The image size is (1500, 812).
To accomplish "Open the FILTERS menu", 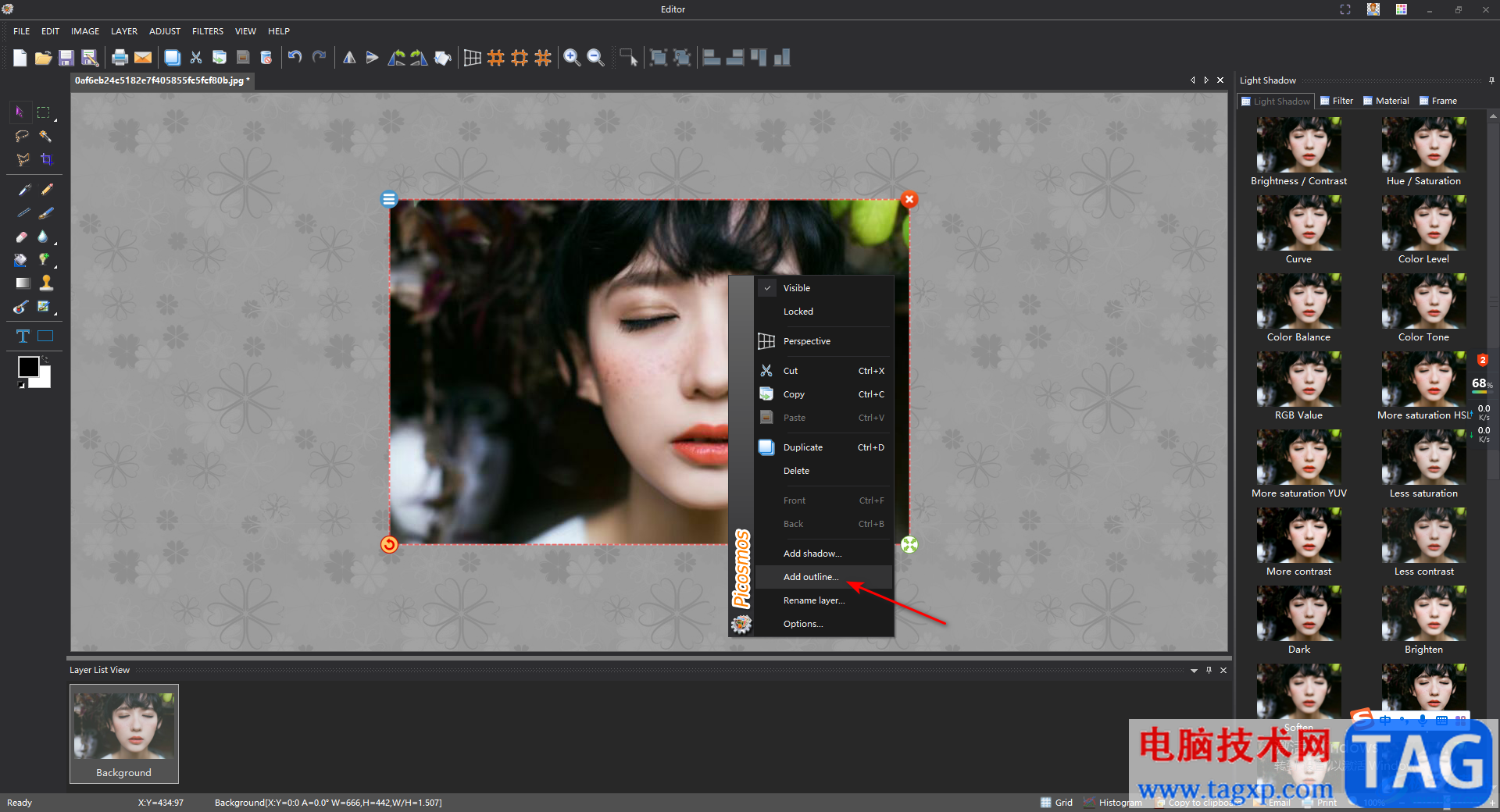I will (207, 31).
